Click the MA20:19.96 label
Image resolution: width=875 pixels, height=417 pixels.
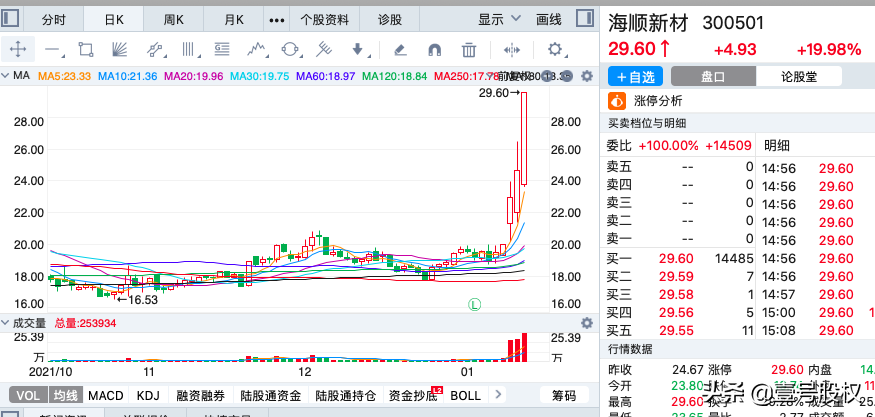[194, 76]
